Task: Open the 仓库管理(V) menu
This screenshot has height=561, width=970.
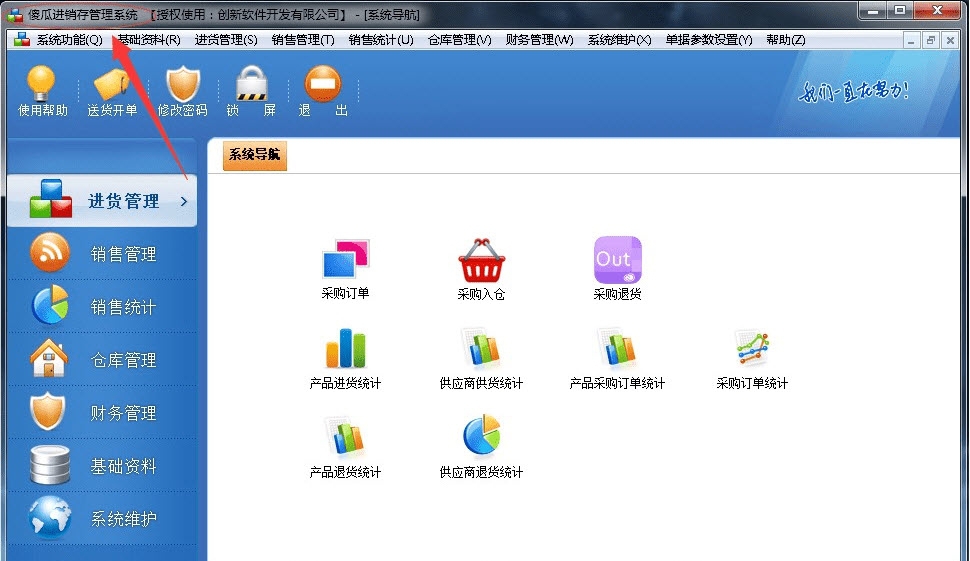Action: 459,40
